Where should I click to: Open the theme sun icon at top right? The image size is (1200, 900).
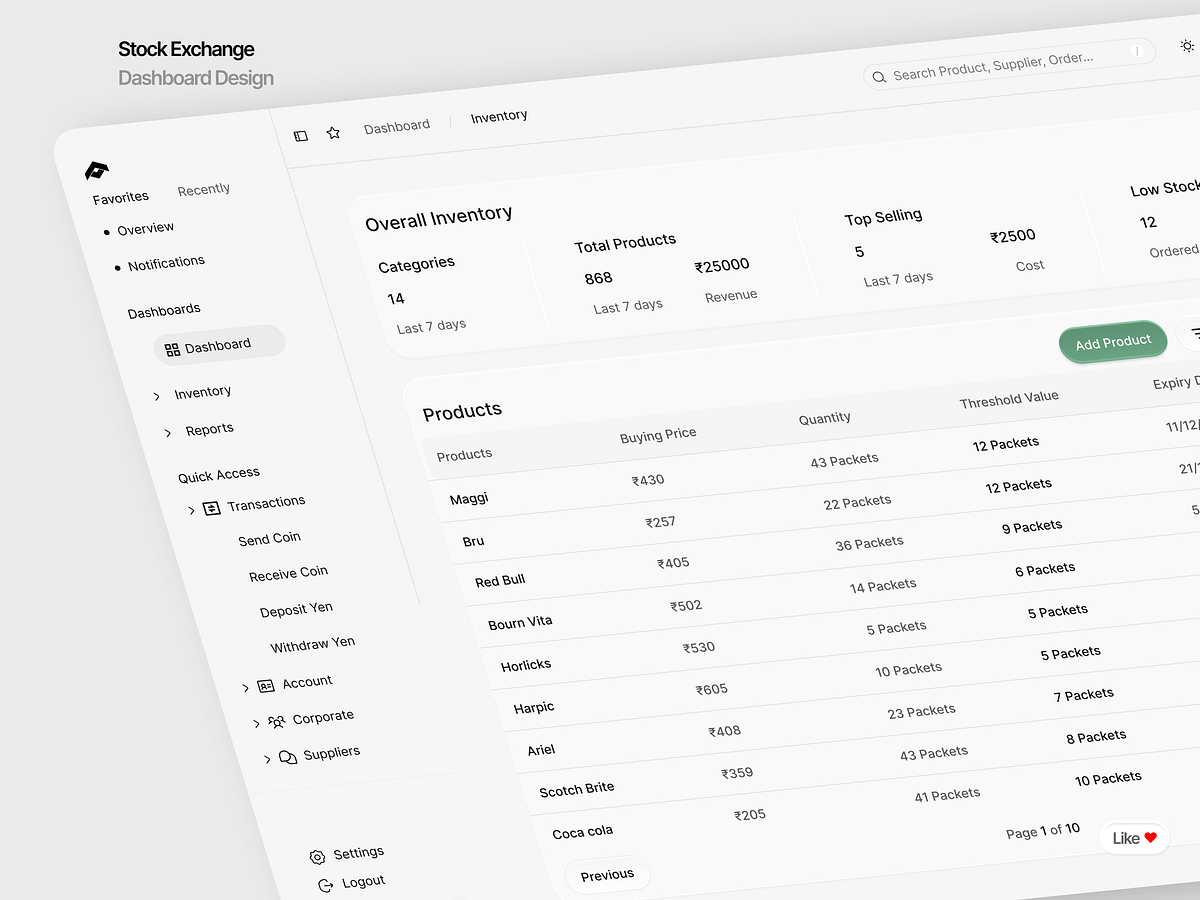point(1186,45)
